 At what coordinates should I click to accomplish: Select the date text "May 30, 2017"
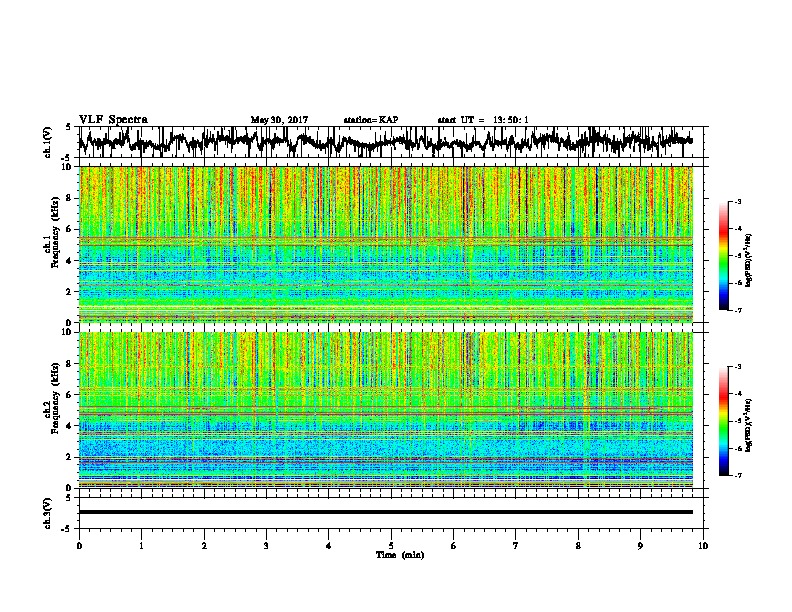[279, 120]
